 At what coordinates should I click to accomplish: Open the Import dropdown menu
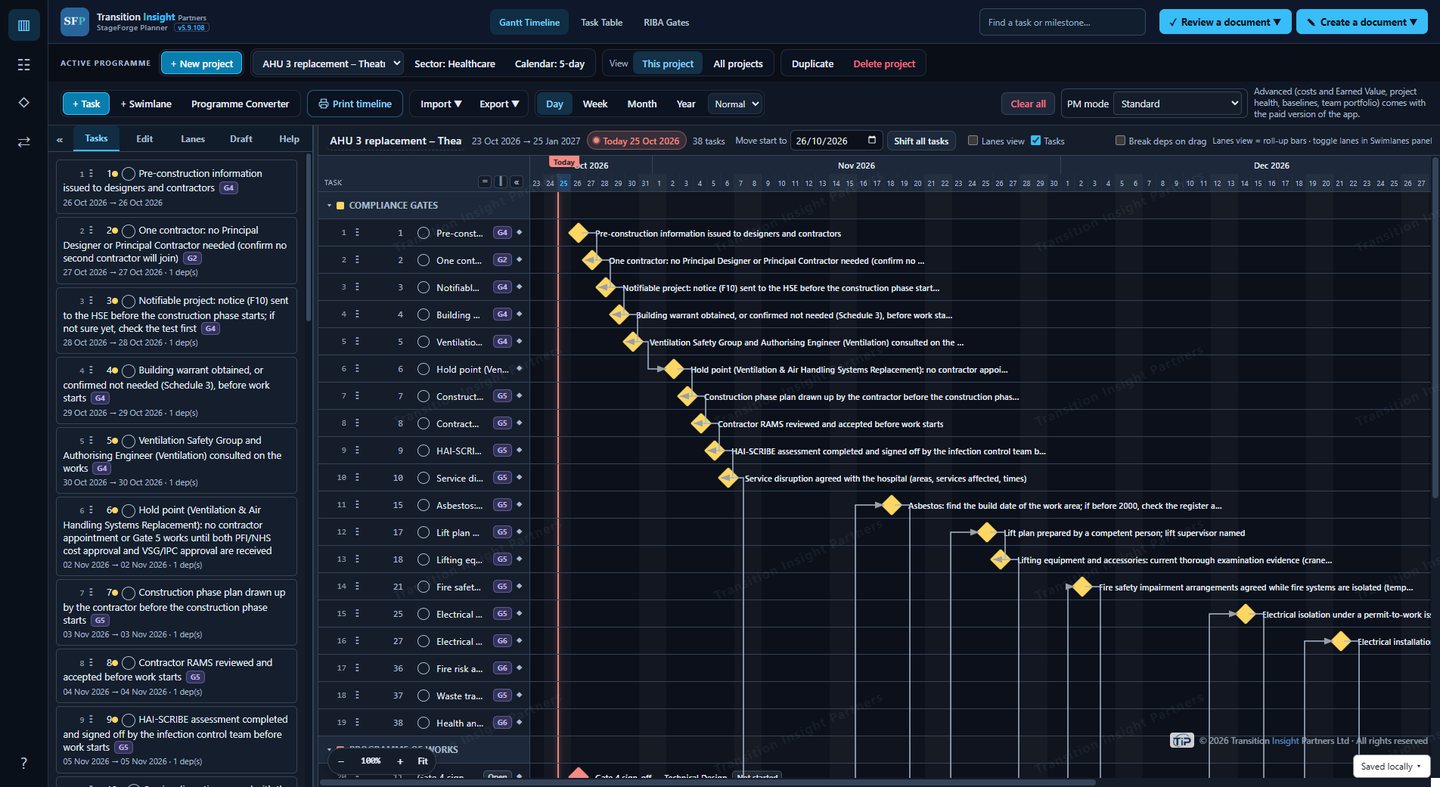click(x=441, y=104)
